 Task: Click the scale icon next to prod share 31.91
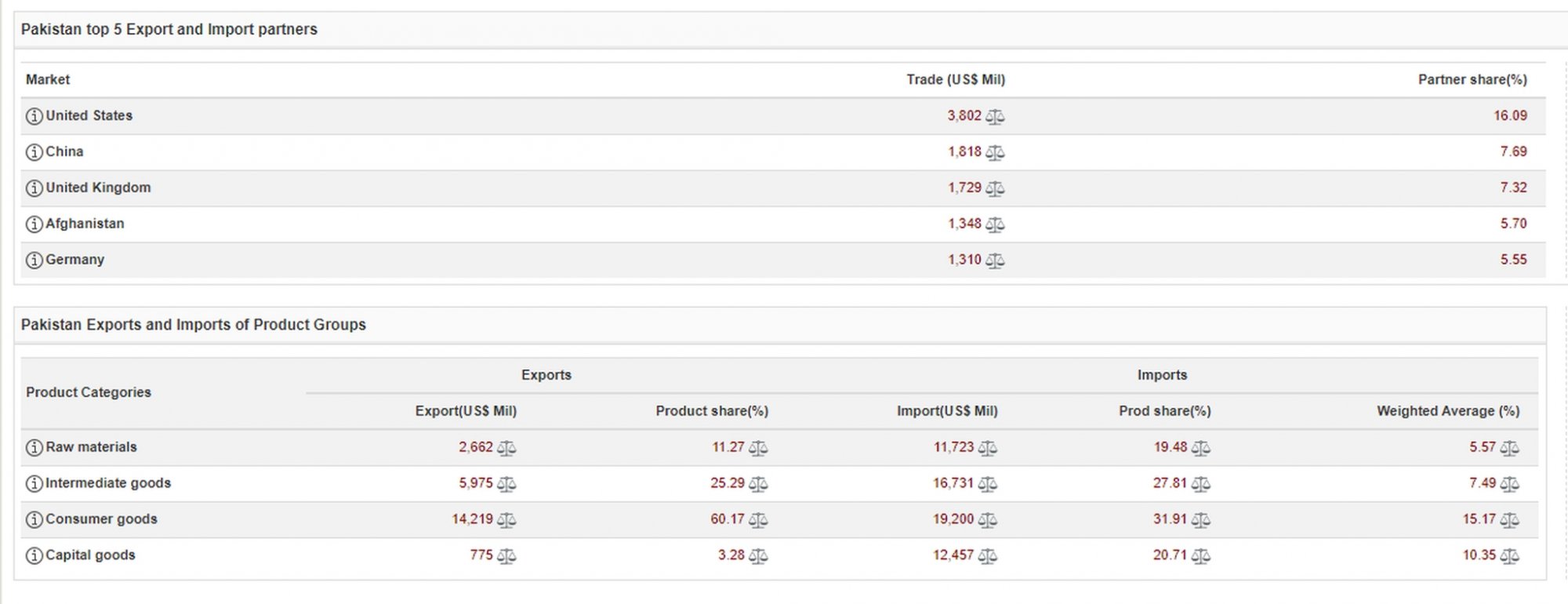1201,521
